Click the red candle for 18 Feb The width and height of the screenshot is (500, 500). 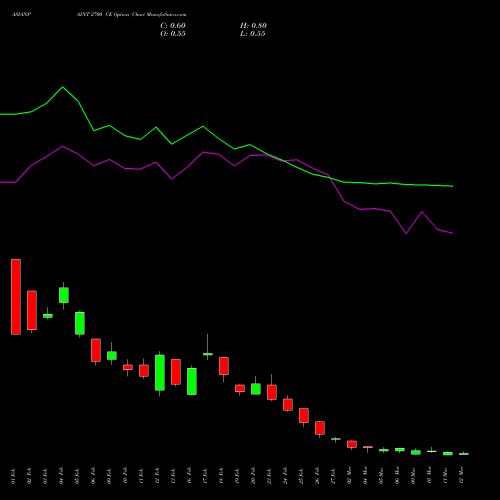point(224,366)
